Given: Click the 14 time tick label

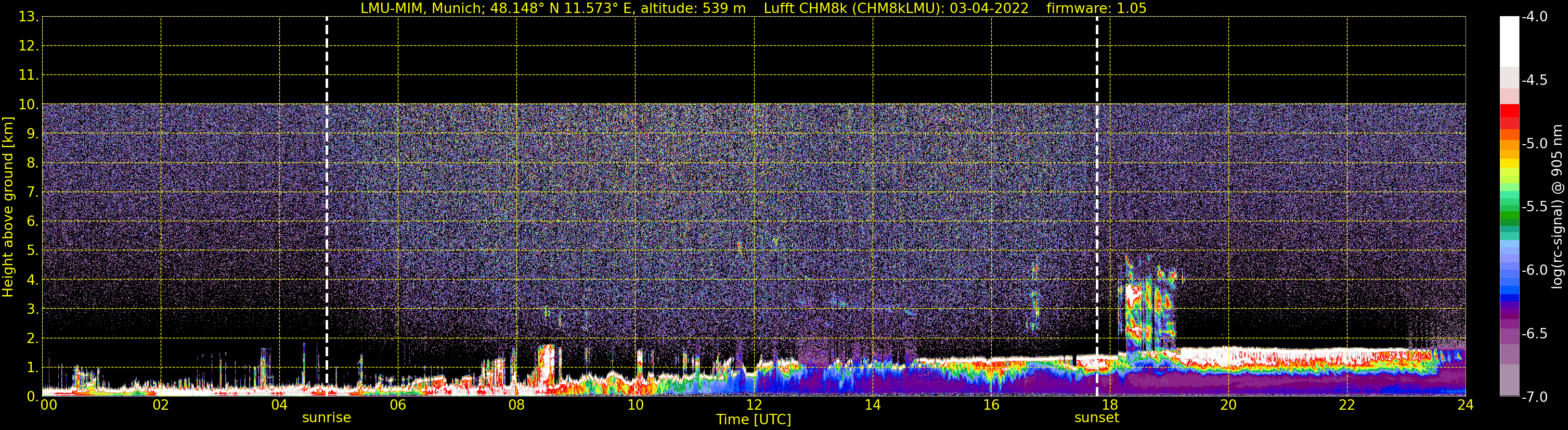Looking at the screenshot, I should [872, 405].
